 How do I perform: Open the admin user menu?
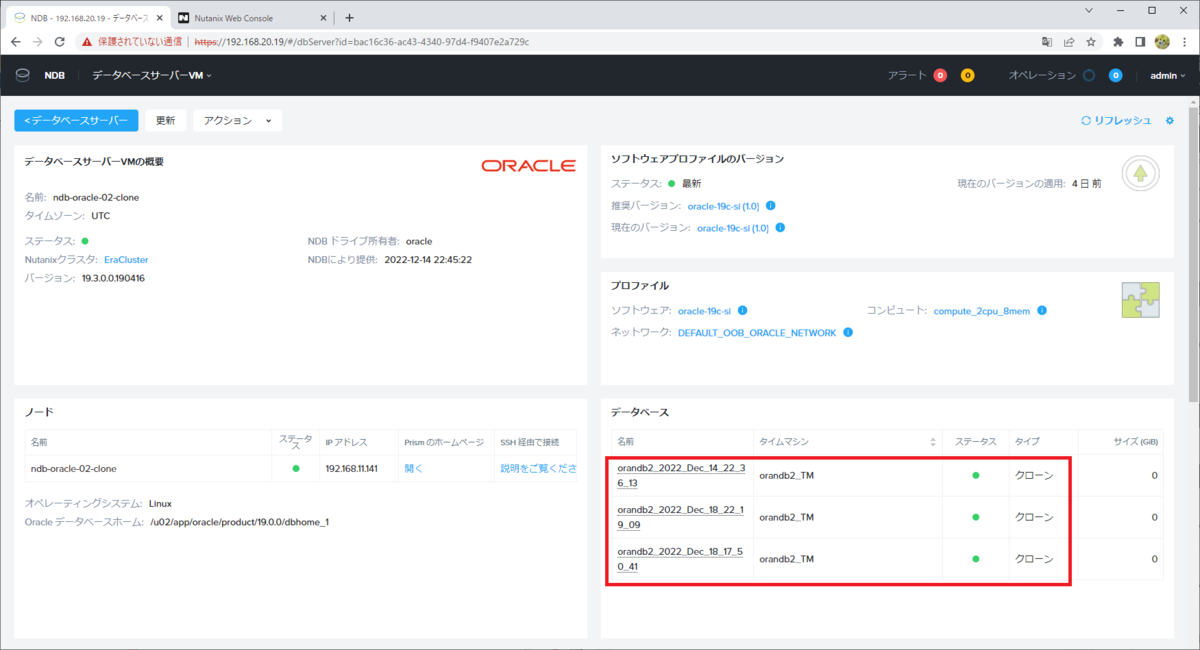1167,75
